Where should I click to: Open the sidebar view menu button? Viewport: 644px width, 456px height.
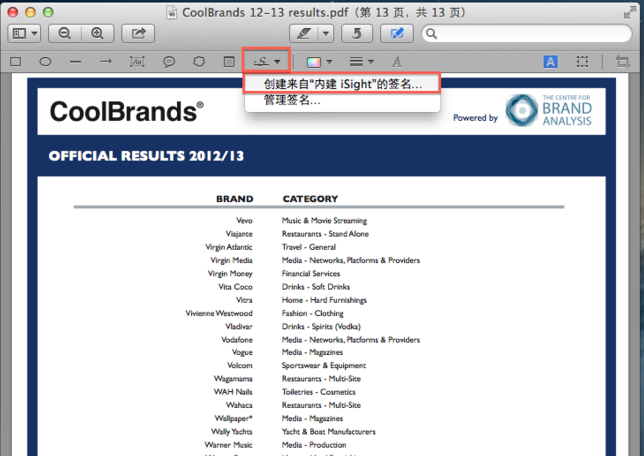pos(24,33)
